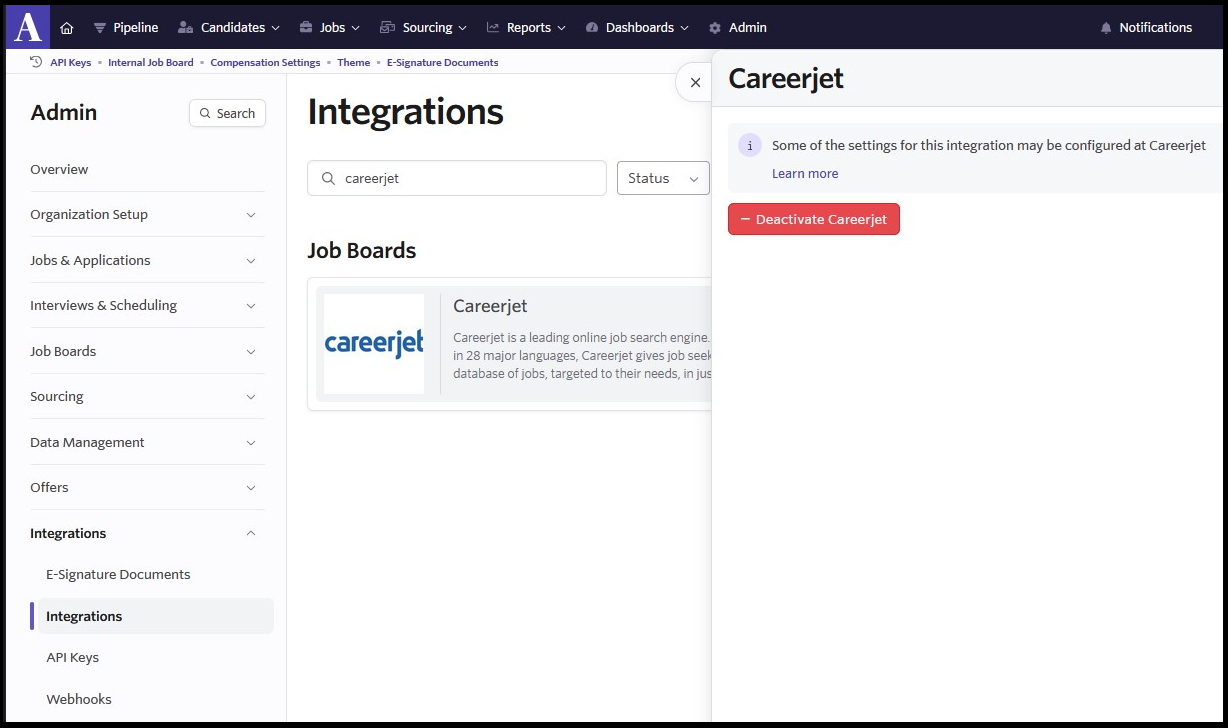Open the Status filter dropdown
This screenshot has width=1228, height=728.
coord(663,178)
